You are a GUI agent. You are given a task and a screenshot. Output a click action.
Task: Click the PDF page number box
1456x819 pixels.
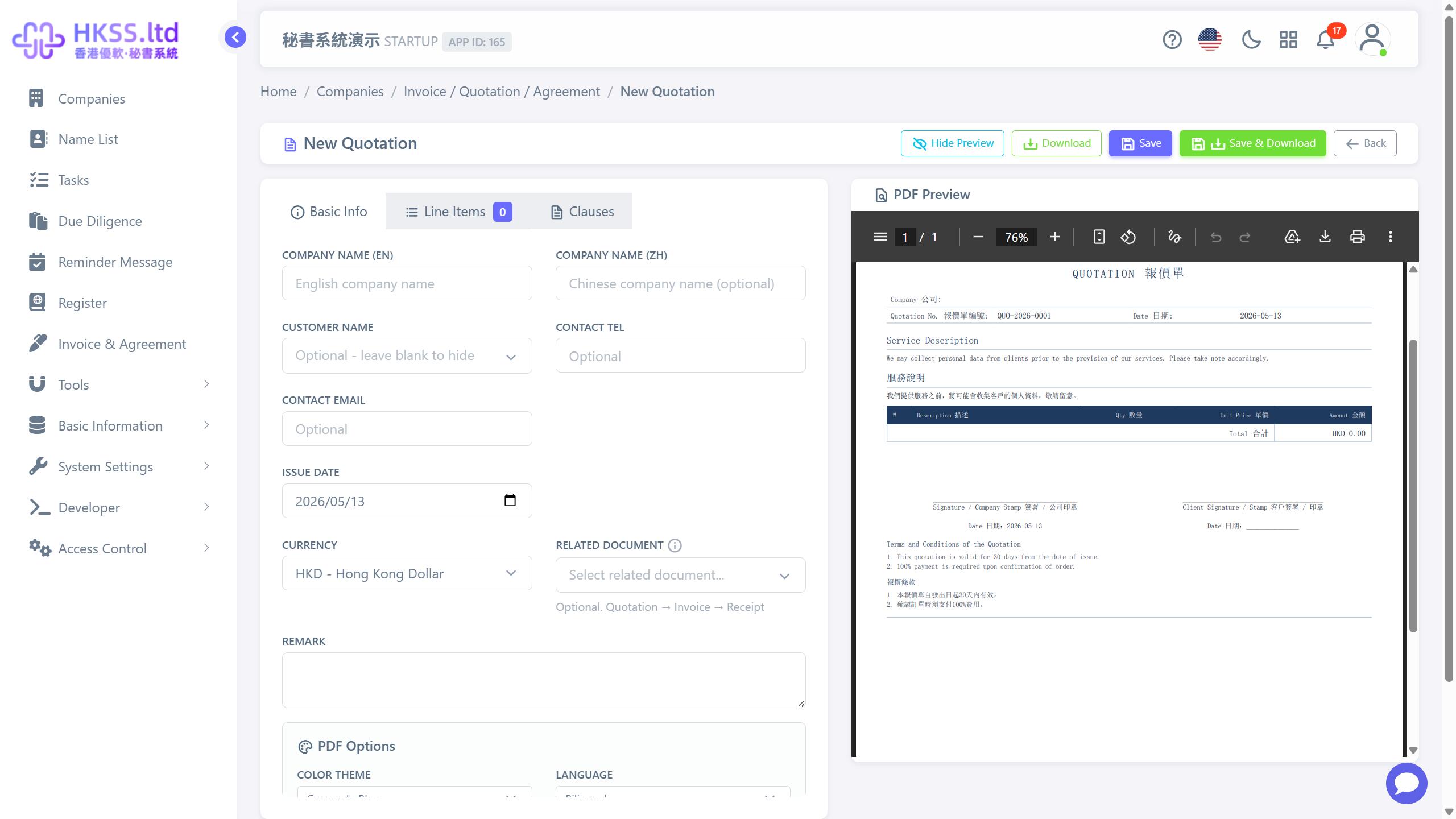(x=904, y=237)
